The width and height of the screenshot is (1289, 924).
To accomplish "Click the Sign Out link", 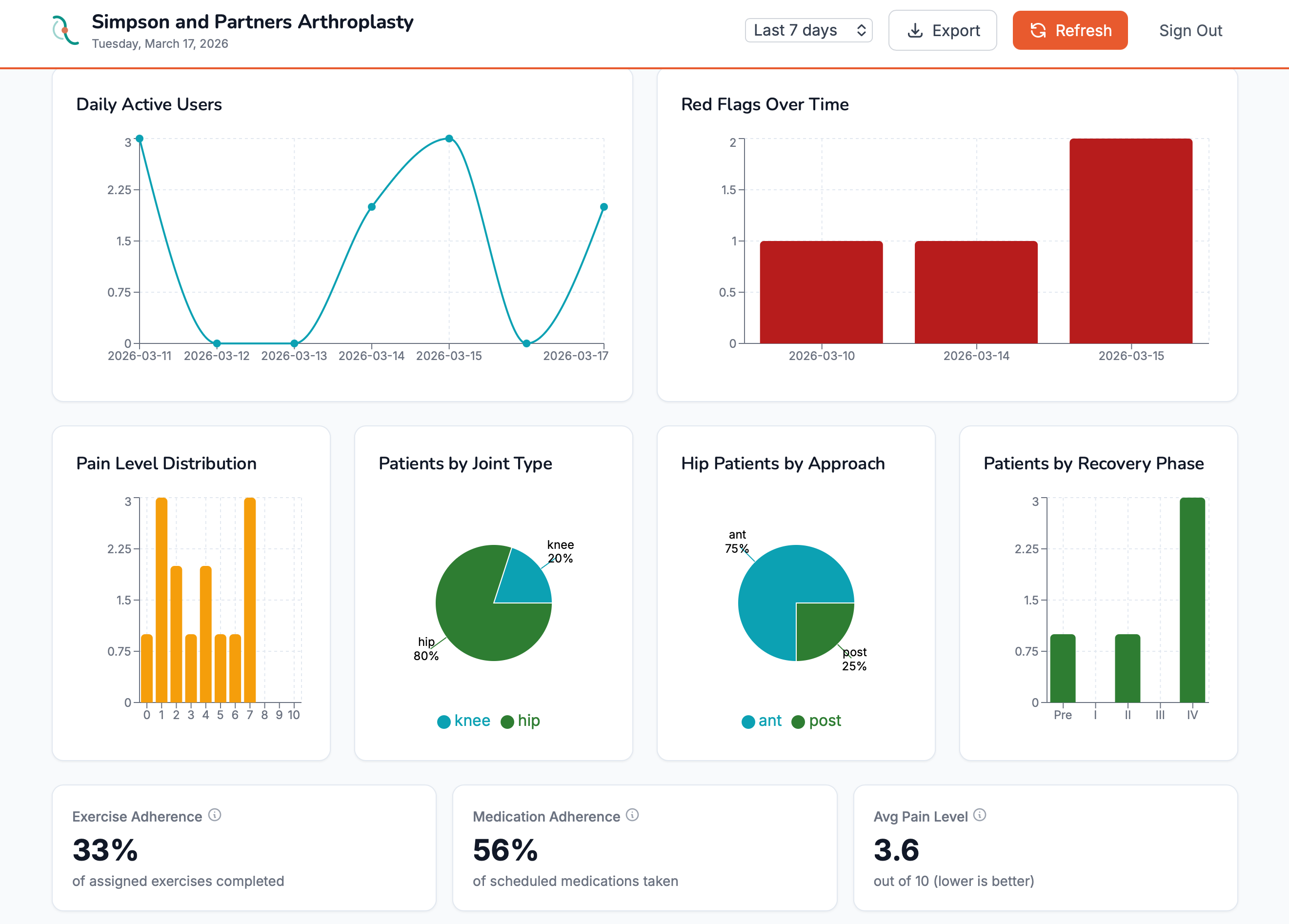I will [x=1190, y=31].
